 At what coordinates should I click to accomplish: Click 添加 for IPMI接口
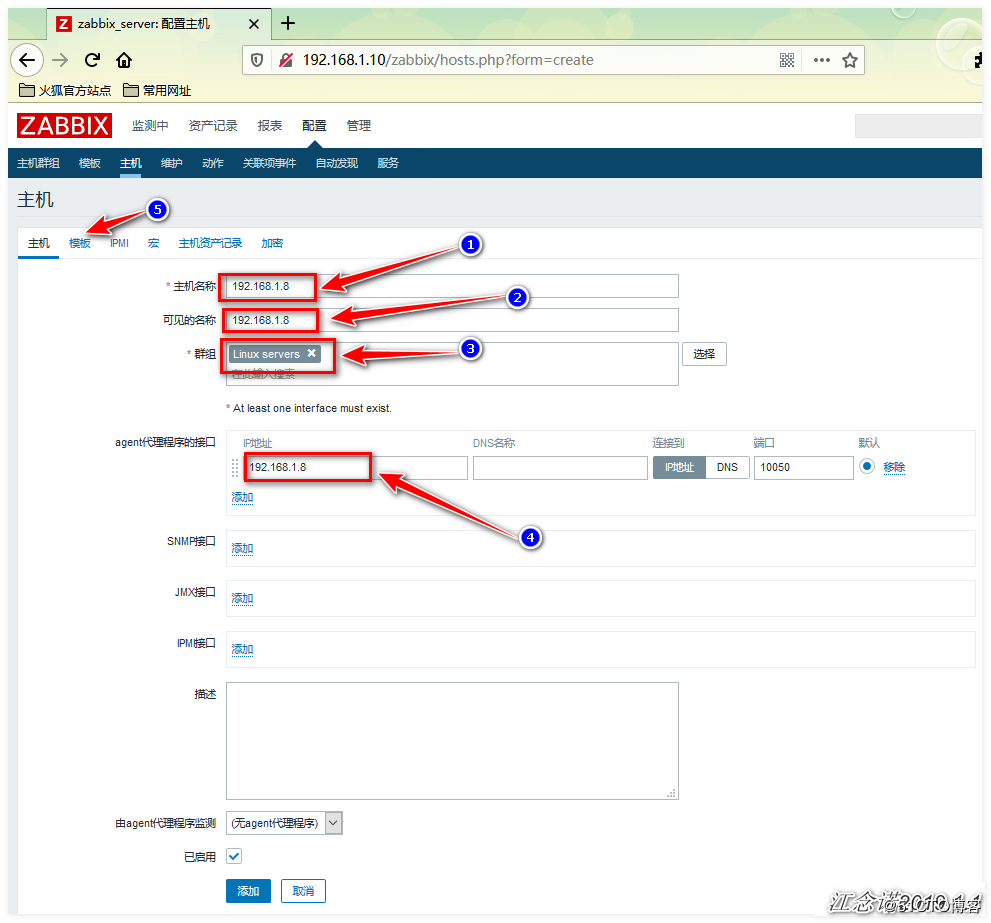pyautogui.click(x=242, y=649)
